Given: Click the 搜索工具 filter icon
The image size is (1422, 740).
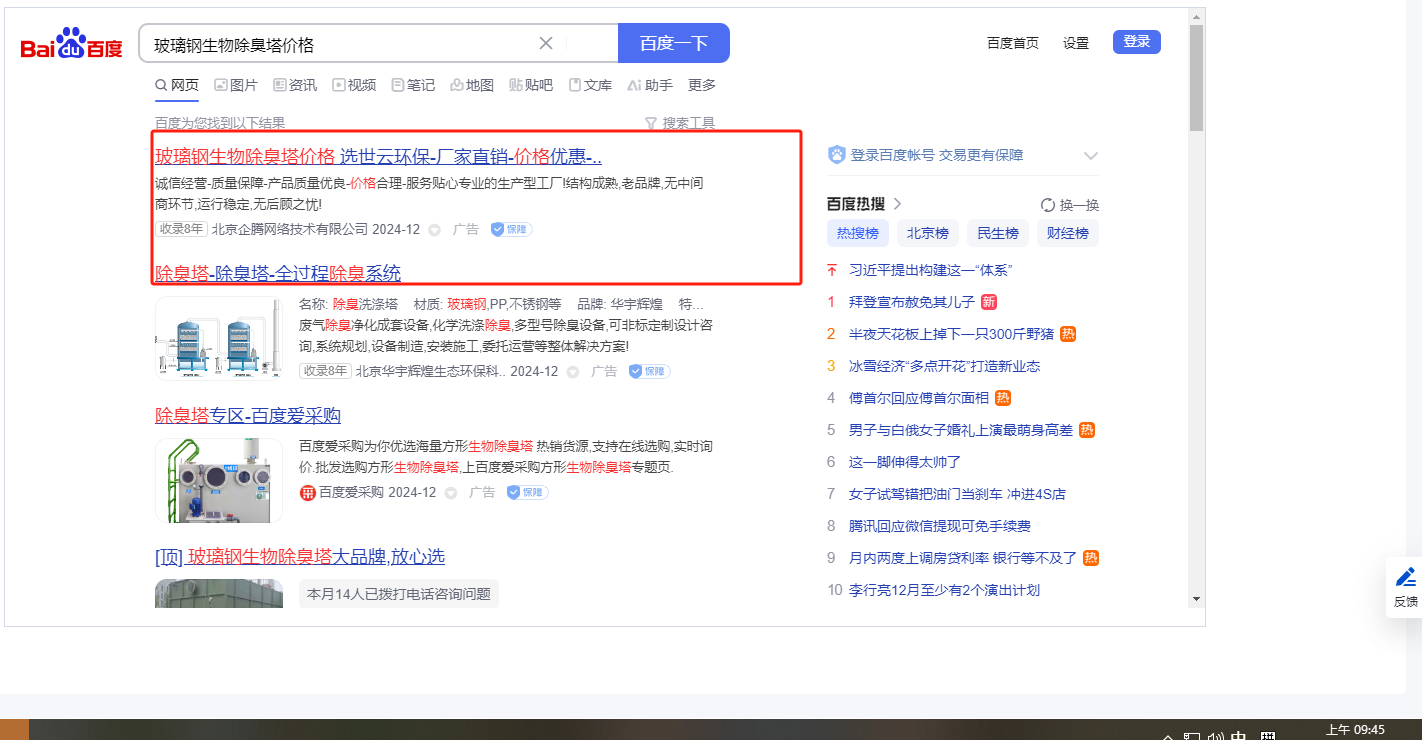Looking at the screenshot, I should pos(651,123).
